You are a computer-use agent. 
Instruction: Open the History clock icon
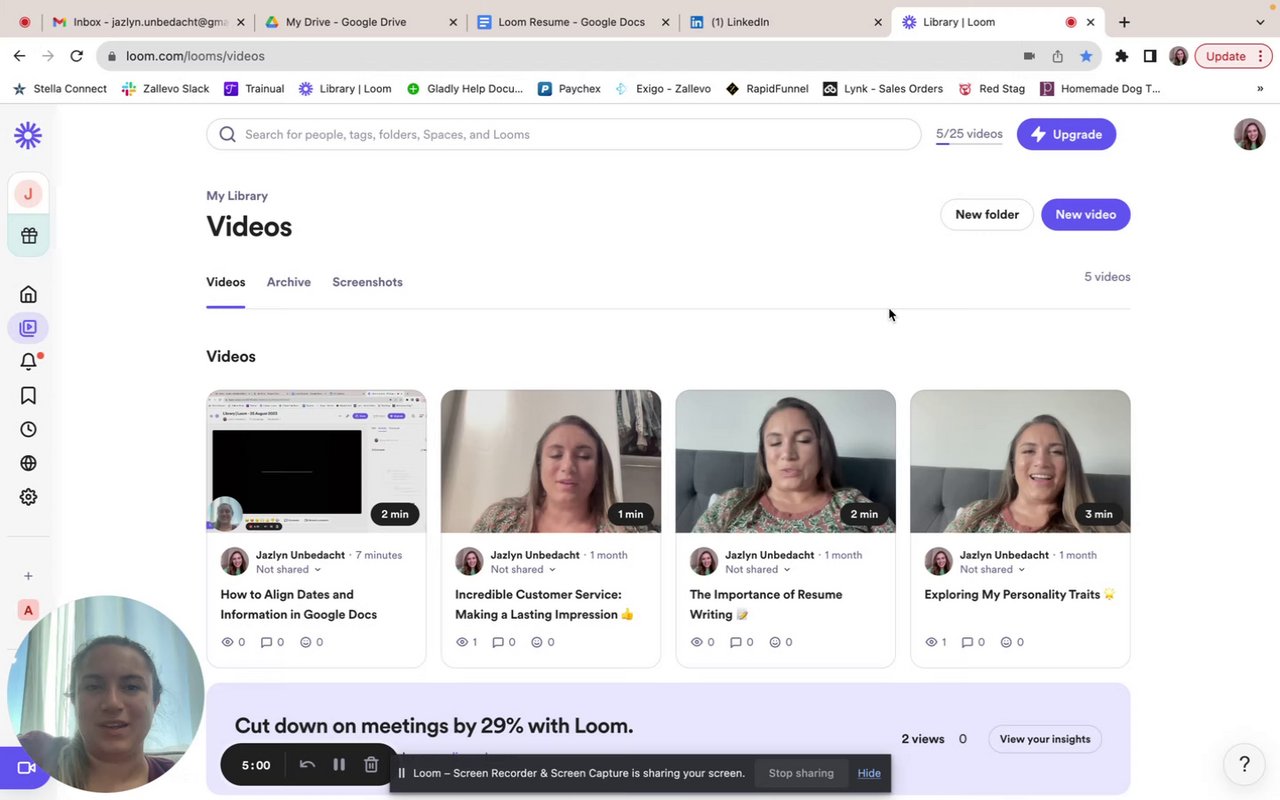[28, 430]
